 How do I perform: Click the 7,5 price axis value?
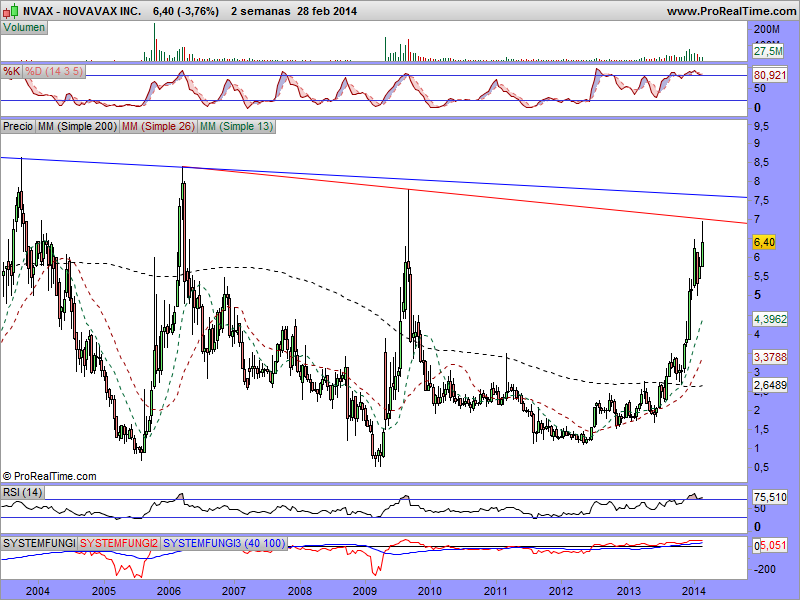point(761,201)
